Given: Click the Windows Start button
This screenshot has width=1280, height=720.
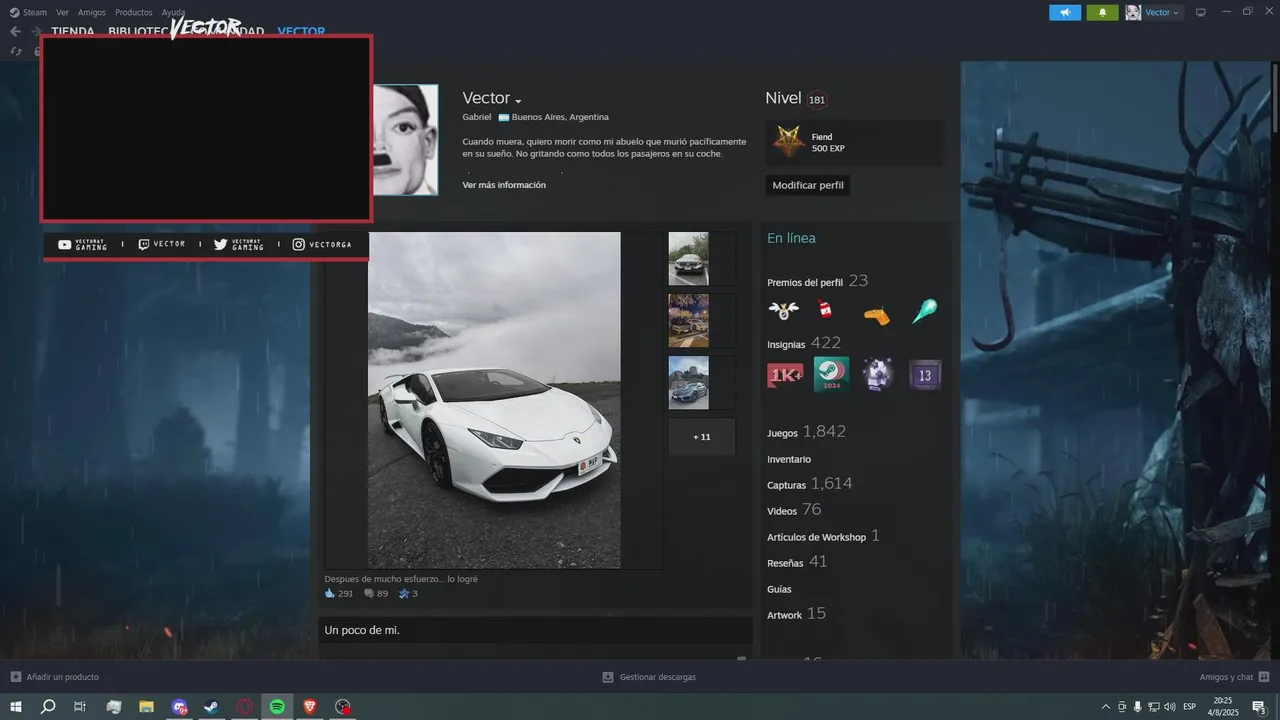Looking at the screenshot, I should point(16,707).
